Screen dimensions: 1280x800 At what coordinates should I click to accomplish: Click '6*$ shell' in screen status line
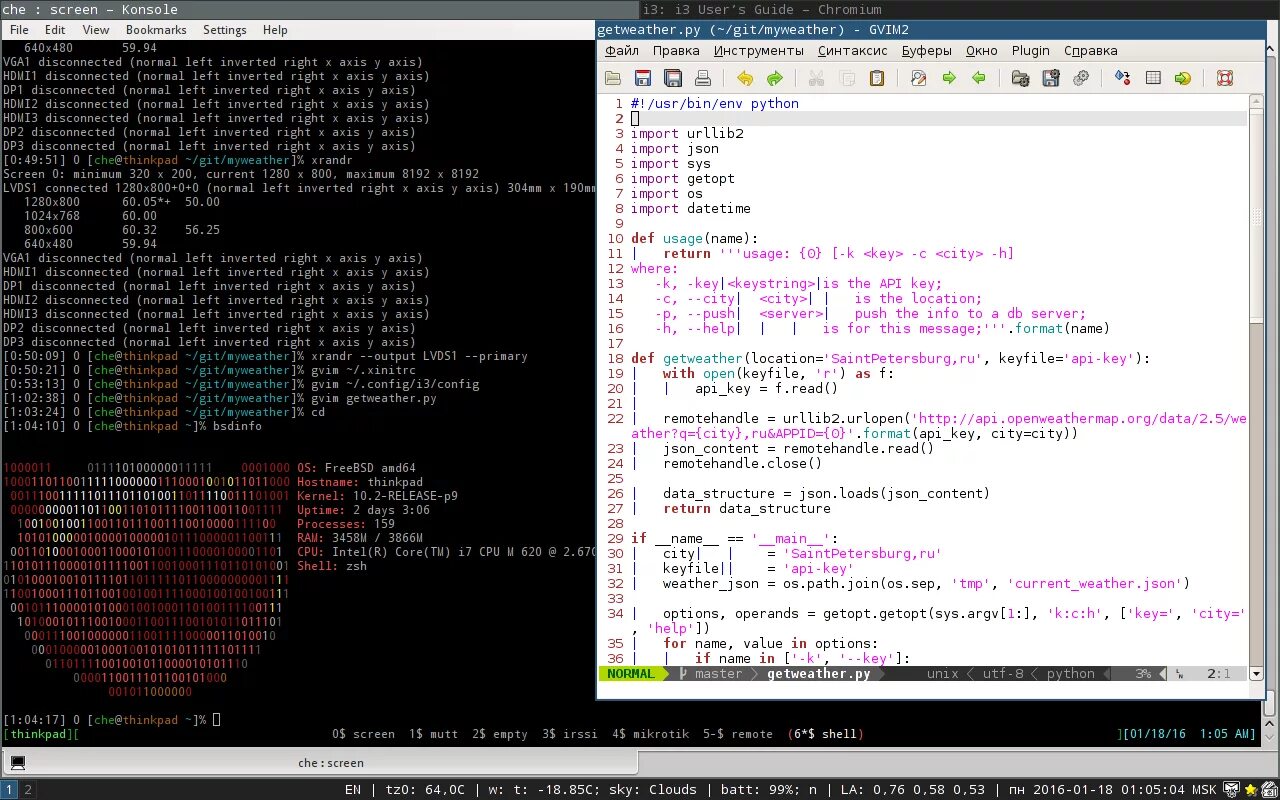click(825, 734)
